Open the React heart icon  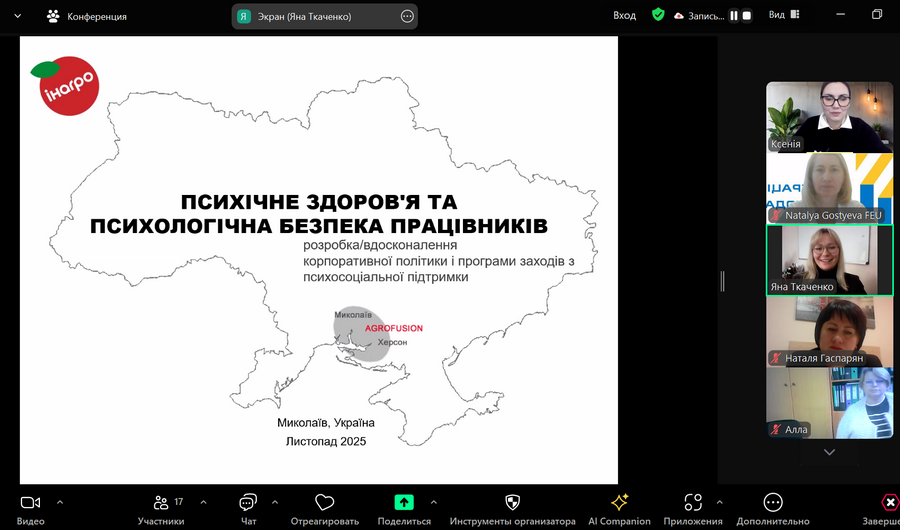(324, 502)
